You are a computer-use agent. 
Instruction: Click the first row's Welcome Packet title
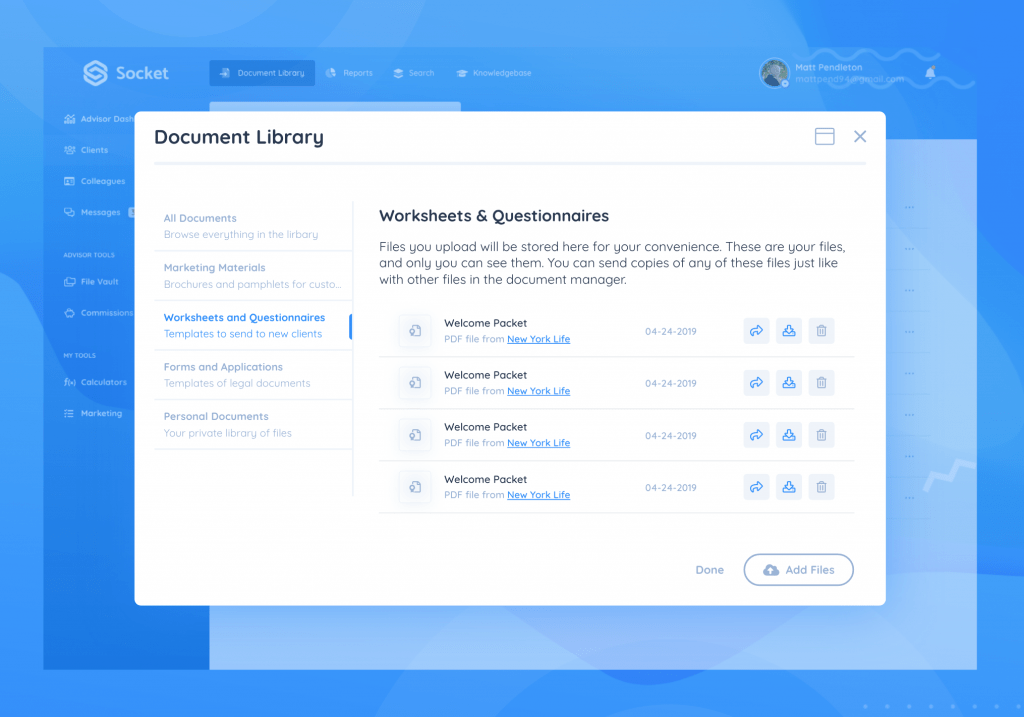coord(486,323)
